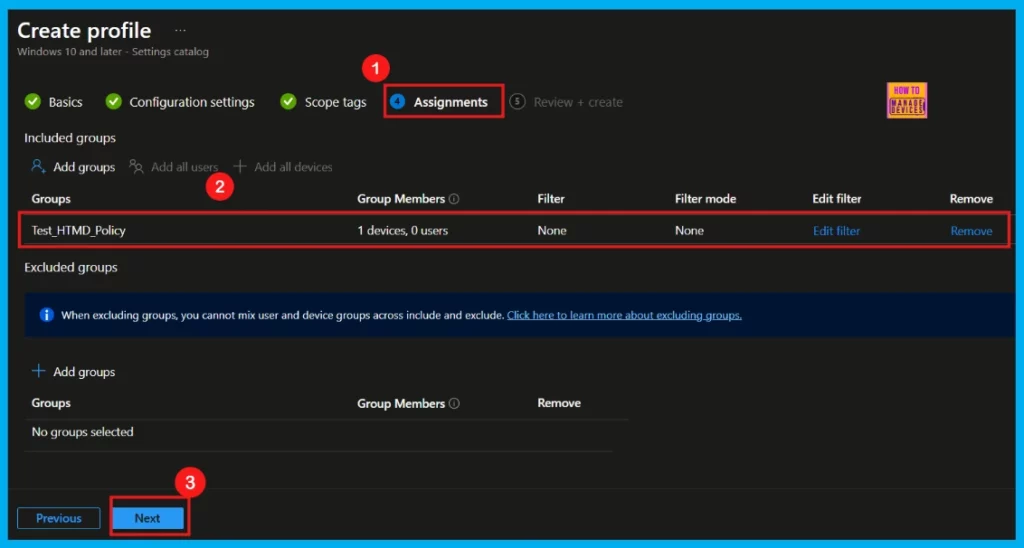This screenshot has height=548, width=1024.
Task: Click the step 4 circle icon for Assignments
Action: coord(397,102)
